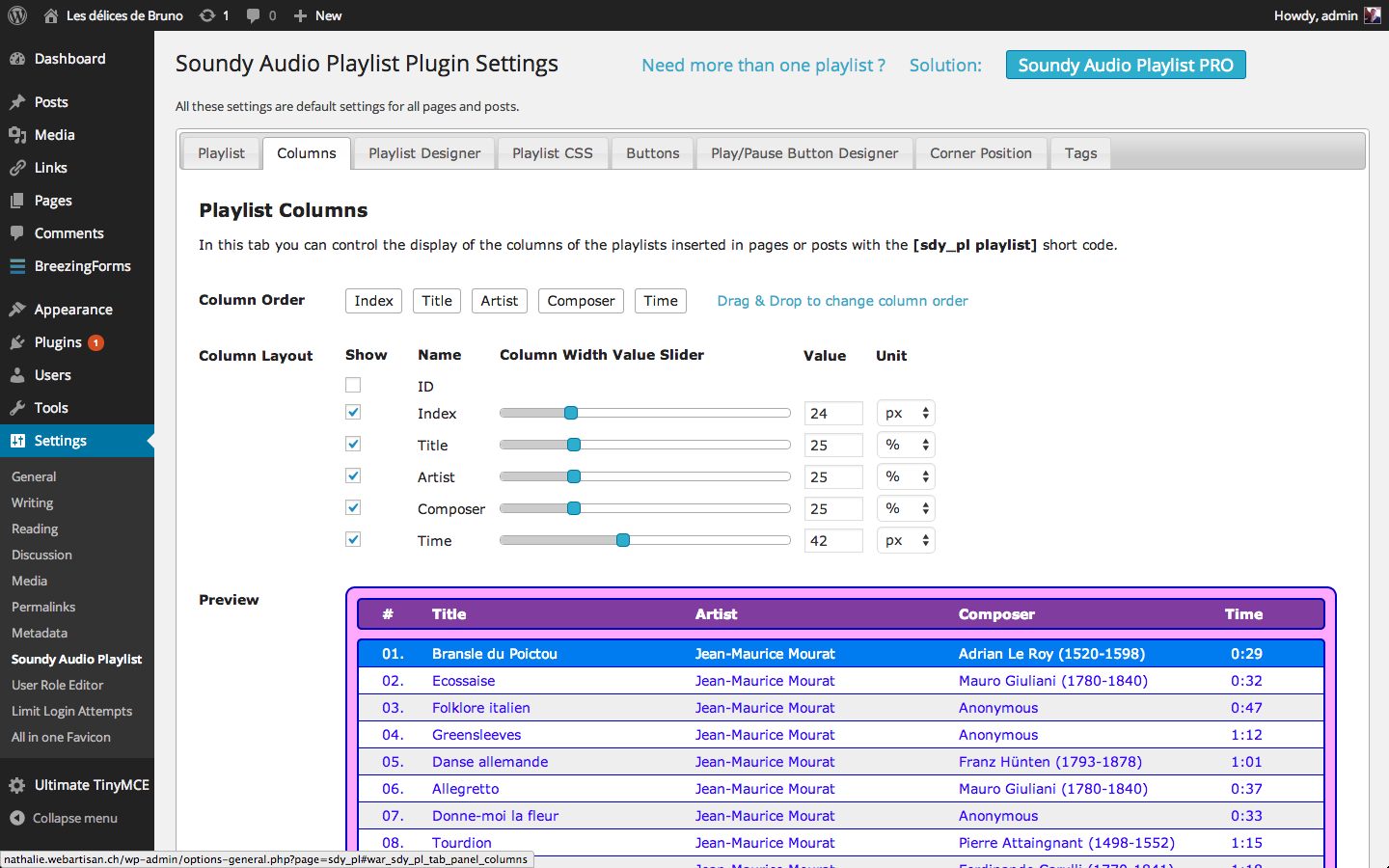The height and width of the screenshot is (868, 1389).
Task: Uncheck the Title column checkbox
Action: (x=353, y=444)
